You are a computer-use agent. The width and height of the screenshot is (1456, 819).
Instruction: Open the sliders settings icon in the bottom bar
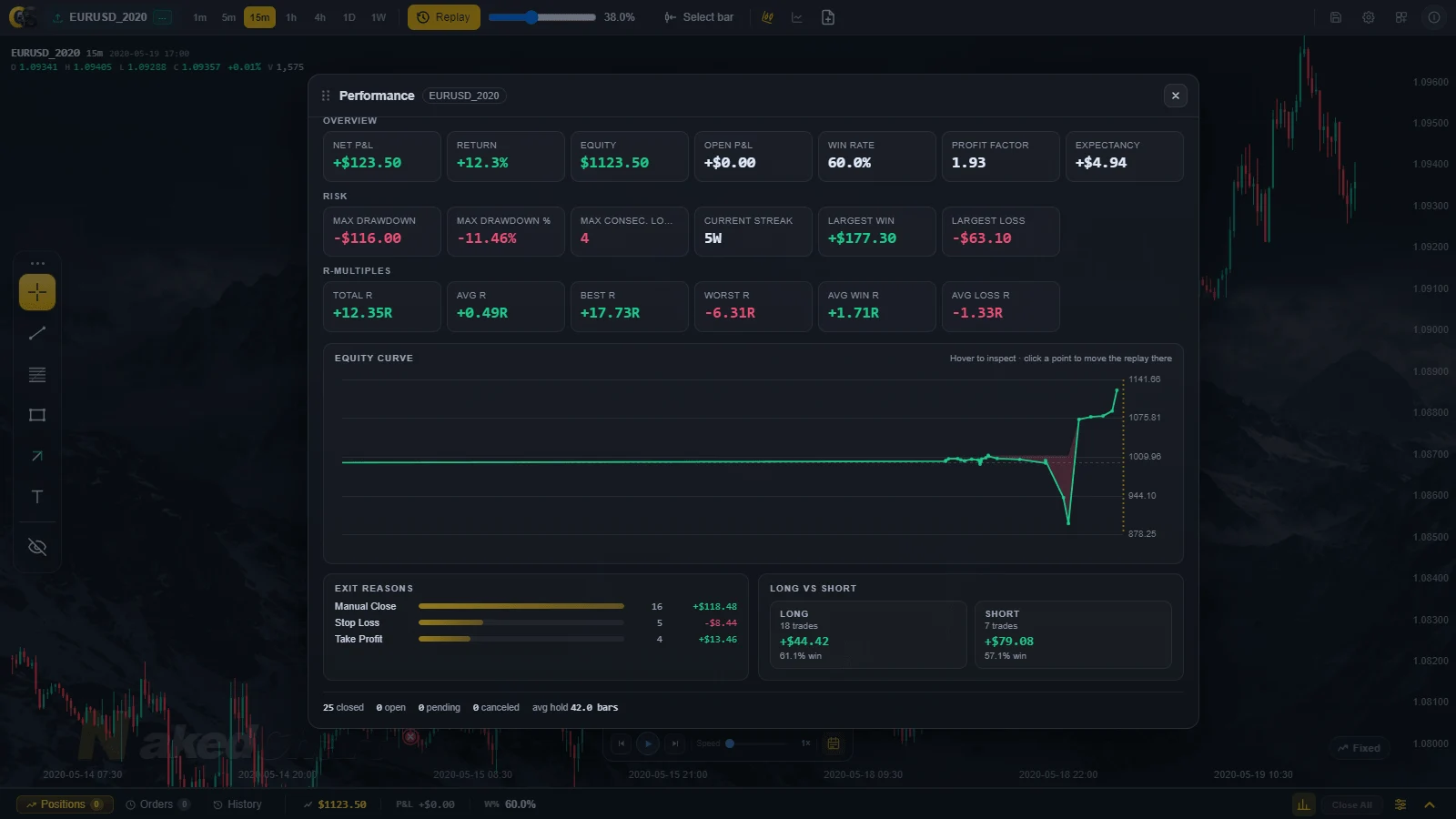pyautogui.click(x=1400, y=804)
